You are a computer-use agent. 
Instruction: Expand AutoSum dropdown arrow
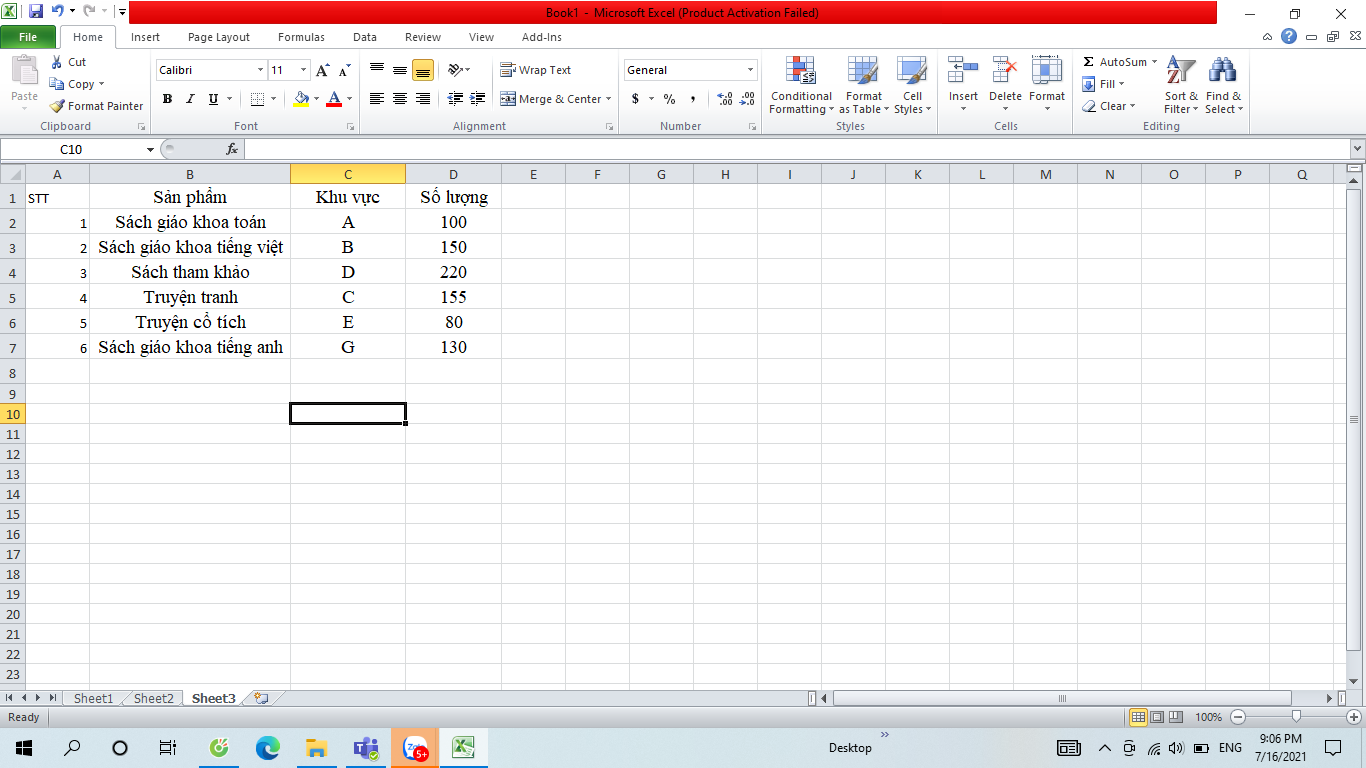pyautogui.click(x=1154, y=62)
